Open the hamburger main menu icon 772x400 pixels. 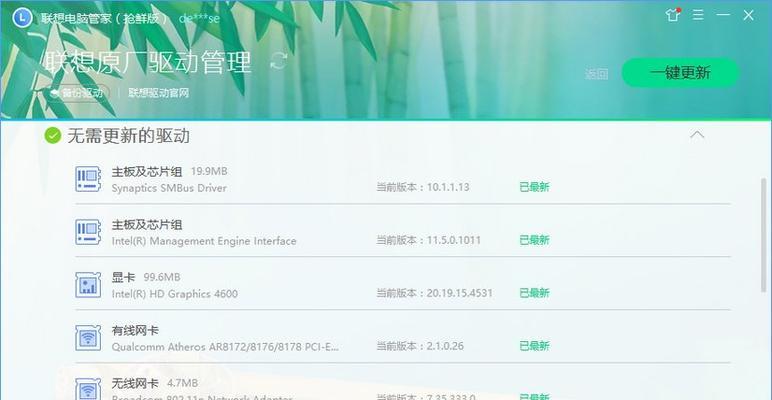click(x=698, y=15)
